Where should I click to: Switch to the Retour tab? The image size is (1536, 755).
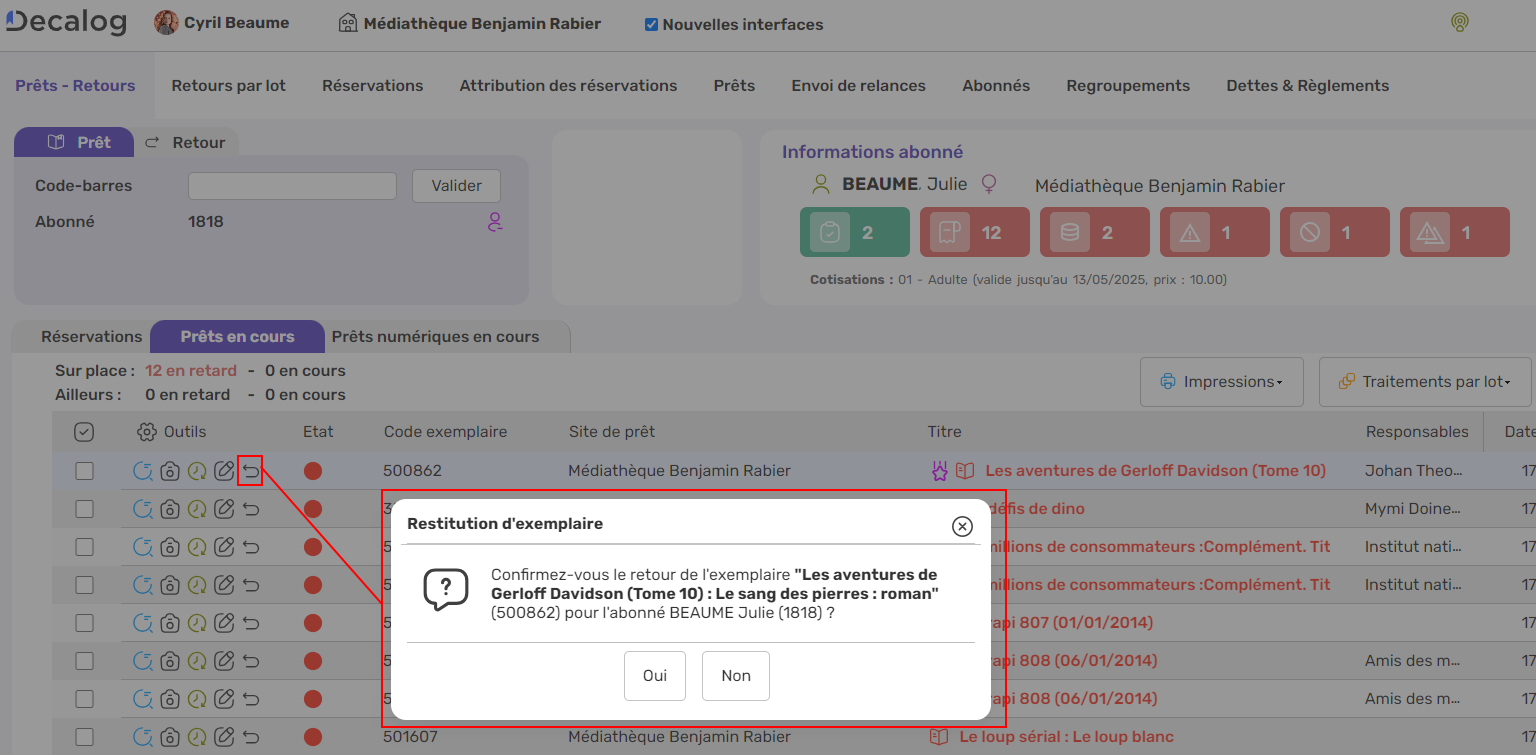point(188,142)
